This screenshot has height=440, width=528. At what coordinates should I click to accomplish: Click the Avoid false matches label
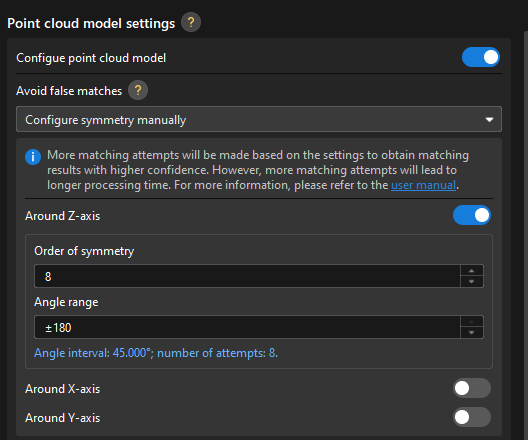pos(69,91)
